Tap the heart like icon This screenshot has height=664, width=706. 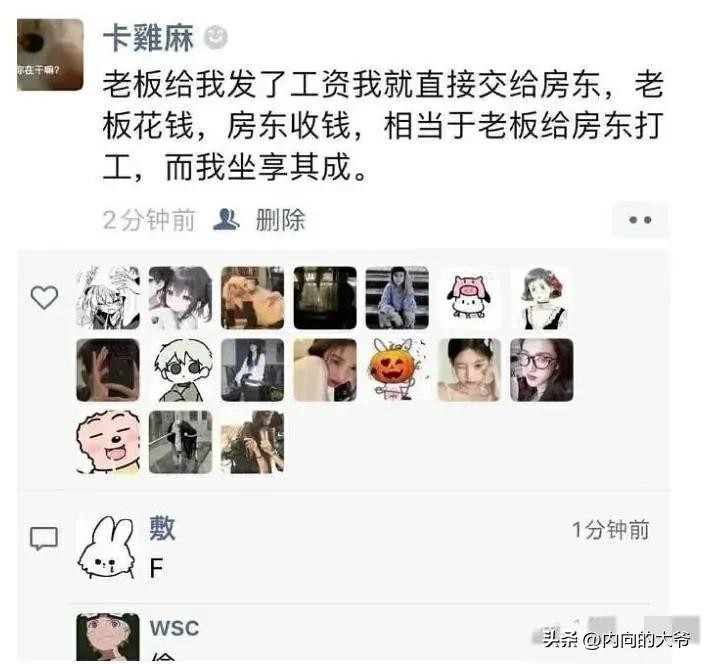pyautogui.click(x=44, y=298)
